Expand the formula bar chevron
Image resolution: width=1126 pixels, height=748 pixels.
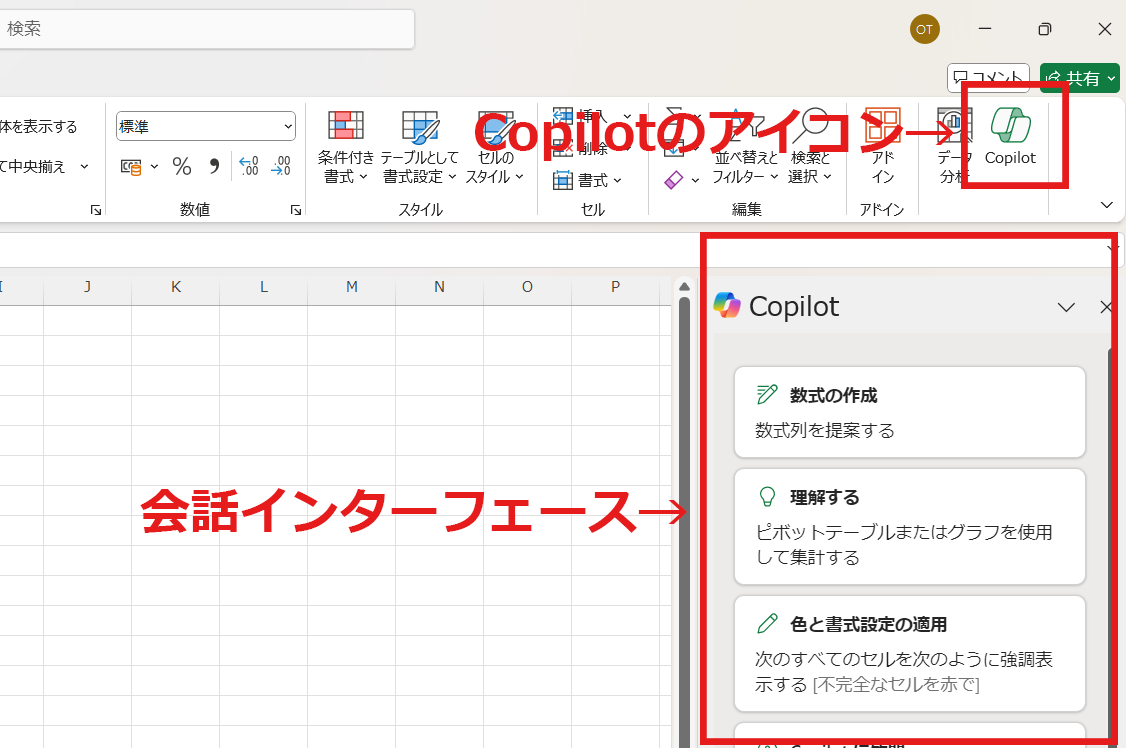point(1112,249)
